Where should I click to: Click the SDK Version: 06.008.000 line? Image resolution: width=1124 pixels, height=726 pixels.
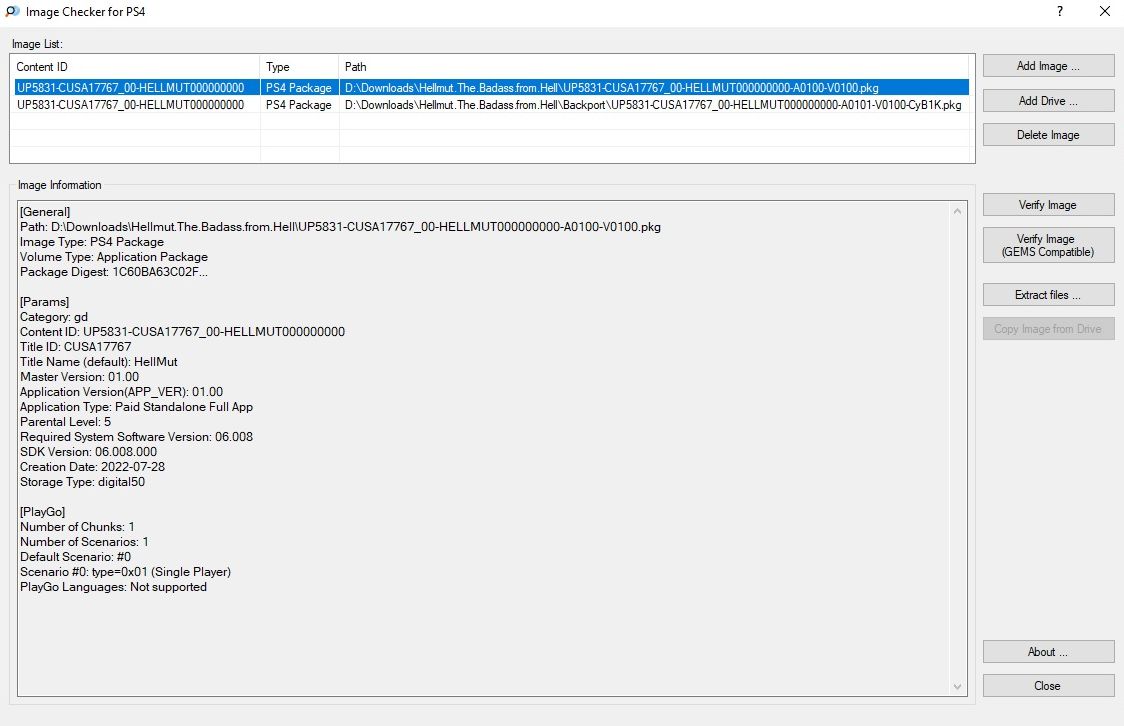[89, 452]
